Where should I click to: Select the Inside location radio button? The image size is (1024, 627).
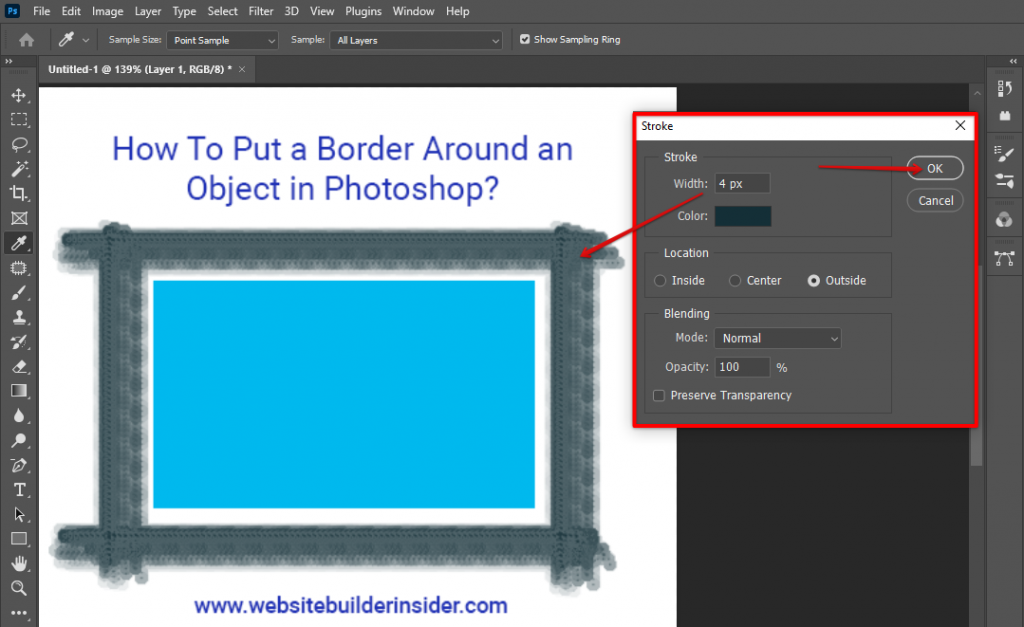[x=659, y=280]
